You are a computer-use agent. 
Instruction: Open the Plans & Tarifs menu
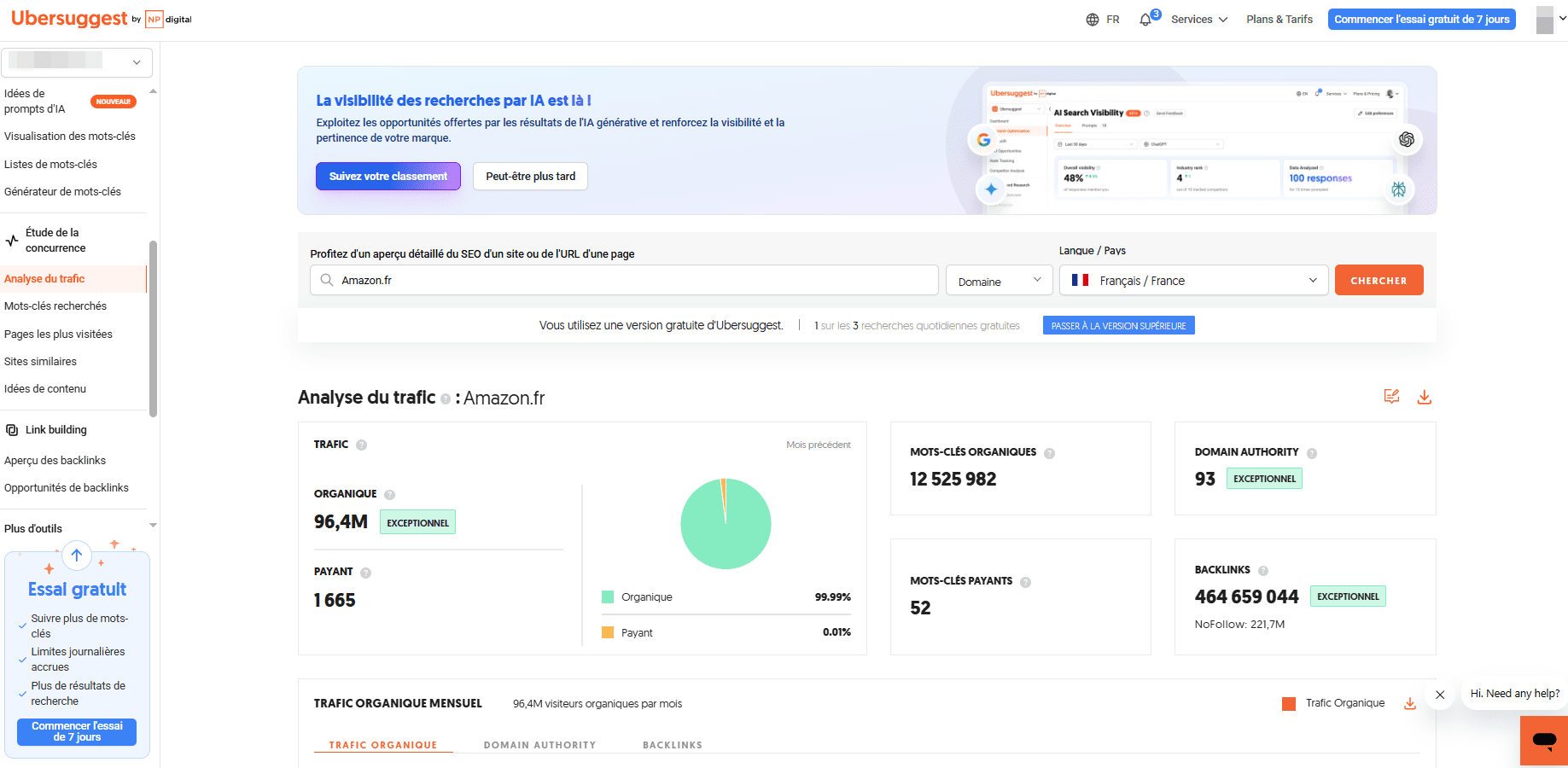tap(1279, 19)
